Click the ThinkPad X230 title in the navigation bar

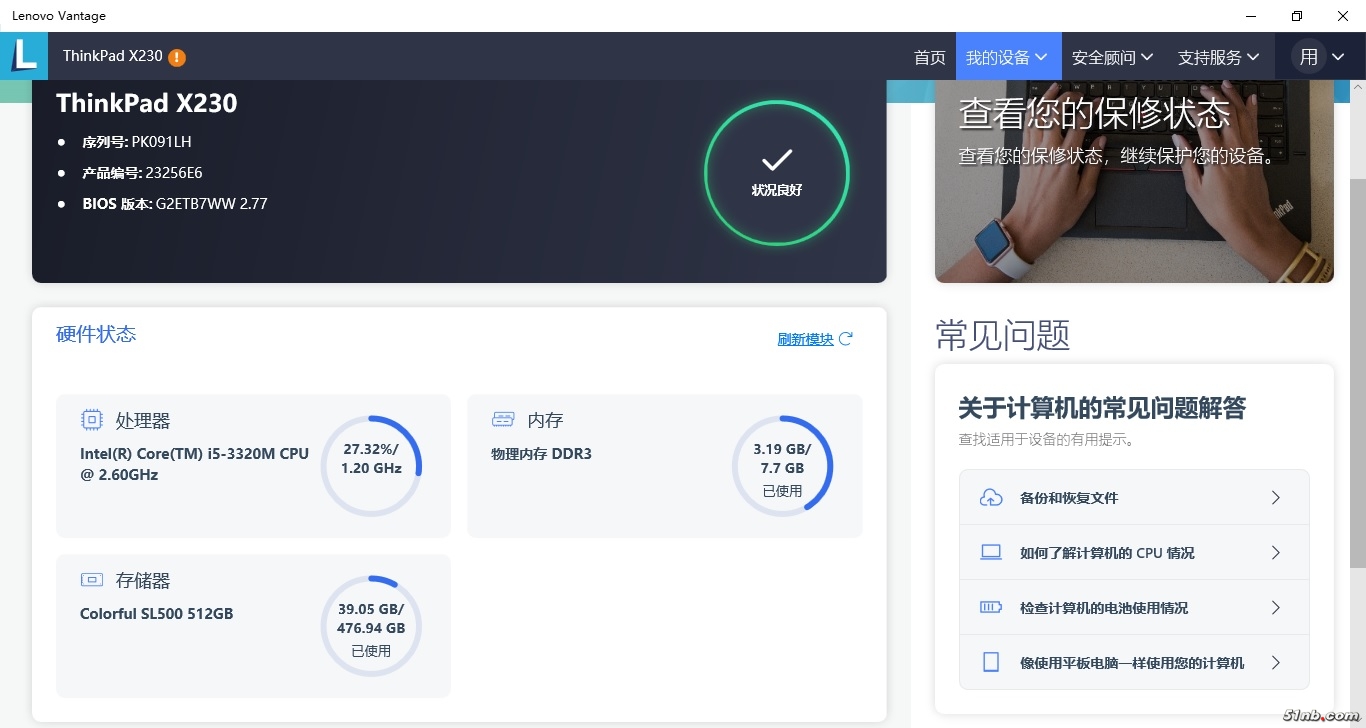point(112,56)
